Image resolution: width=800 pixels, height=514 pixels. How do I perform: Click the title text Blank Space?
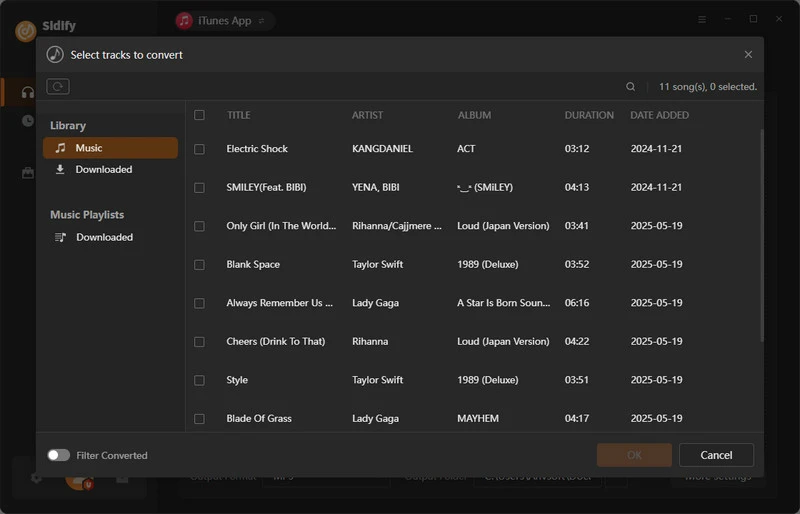[253, 264]
